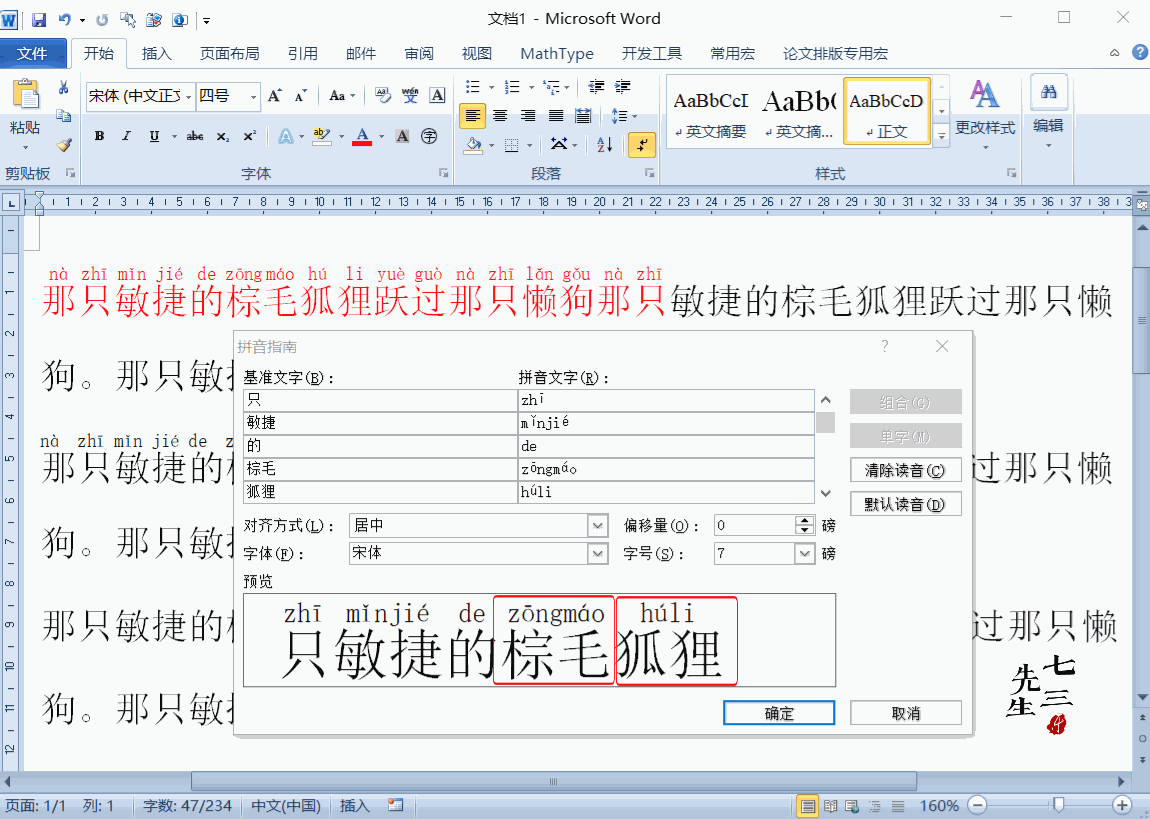Toggle superscript x² formatting
The image size is (1150, 819).
tap(249, 136)
